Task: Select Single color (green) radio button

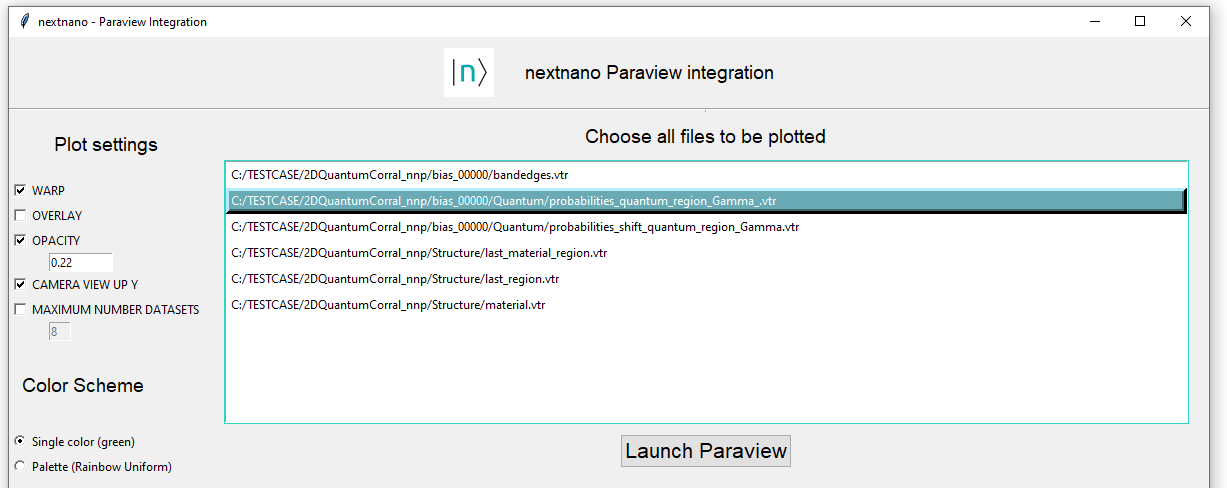Action: (20, 441)
